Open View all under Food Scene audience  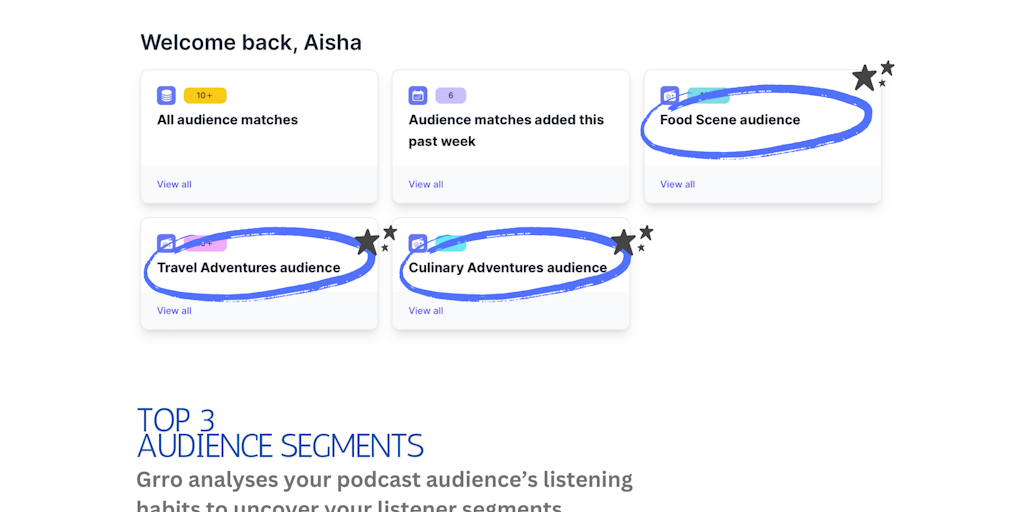tap(677, 184)
